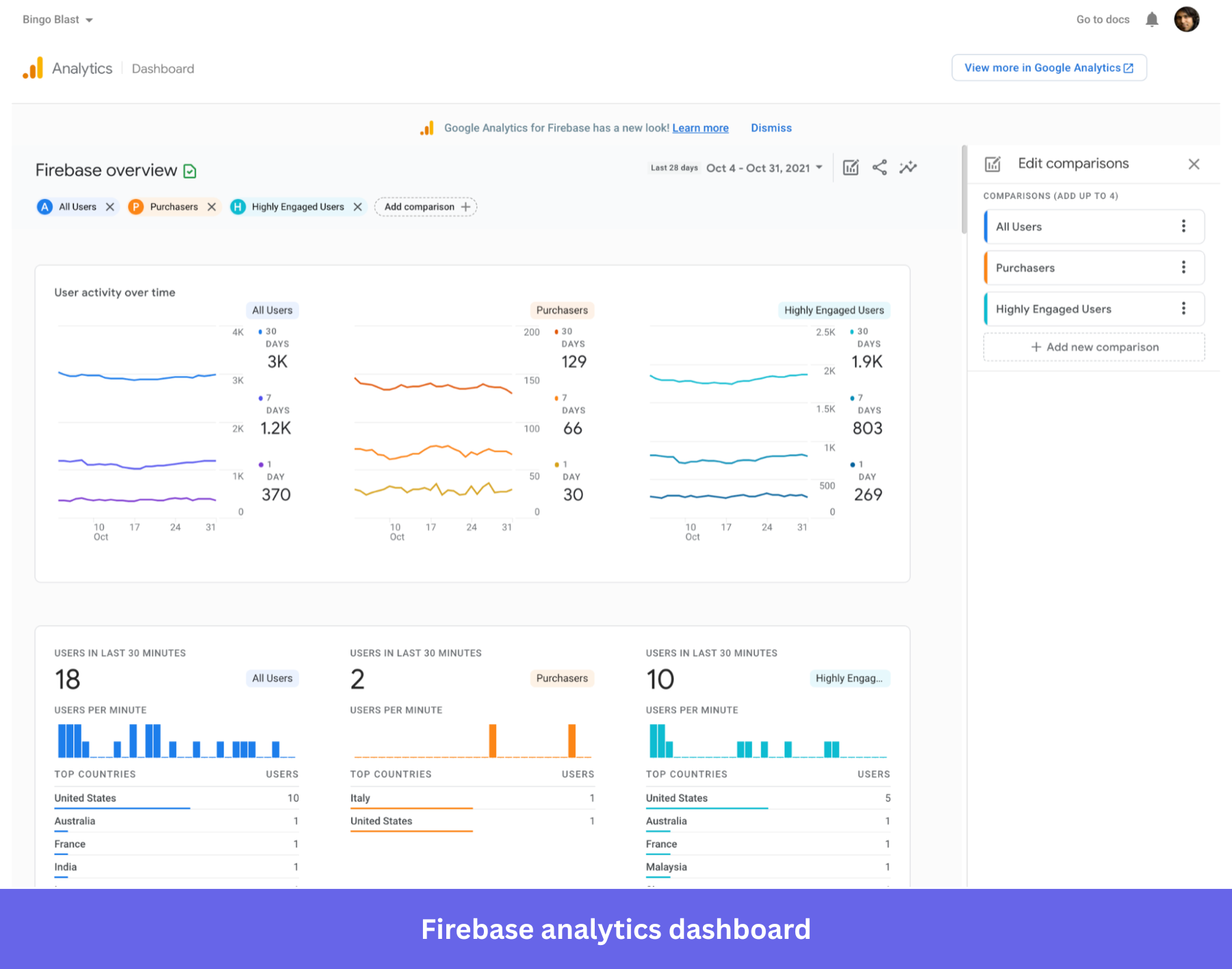Click the Purchasers 7 days value 66
The height and width of the screenshot is (969, 1232).
tap(572, 428)
